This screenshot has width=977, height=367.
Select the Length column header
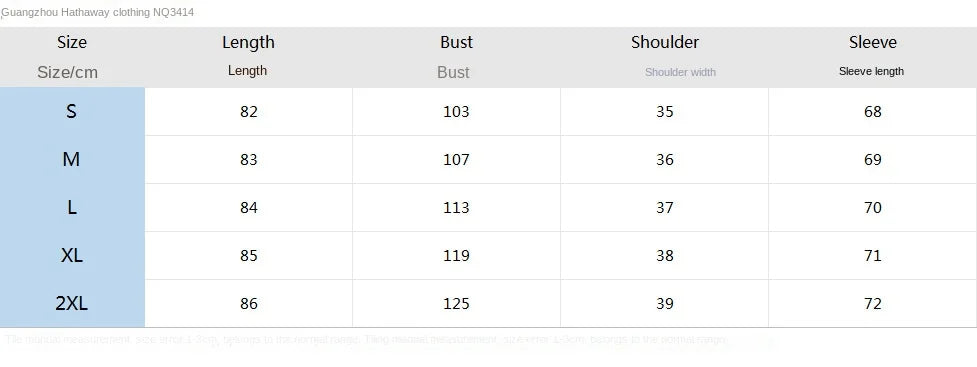pyautogui.click(x=248, y=42)
